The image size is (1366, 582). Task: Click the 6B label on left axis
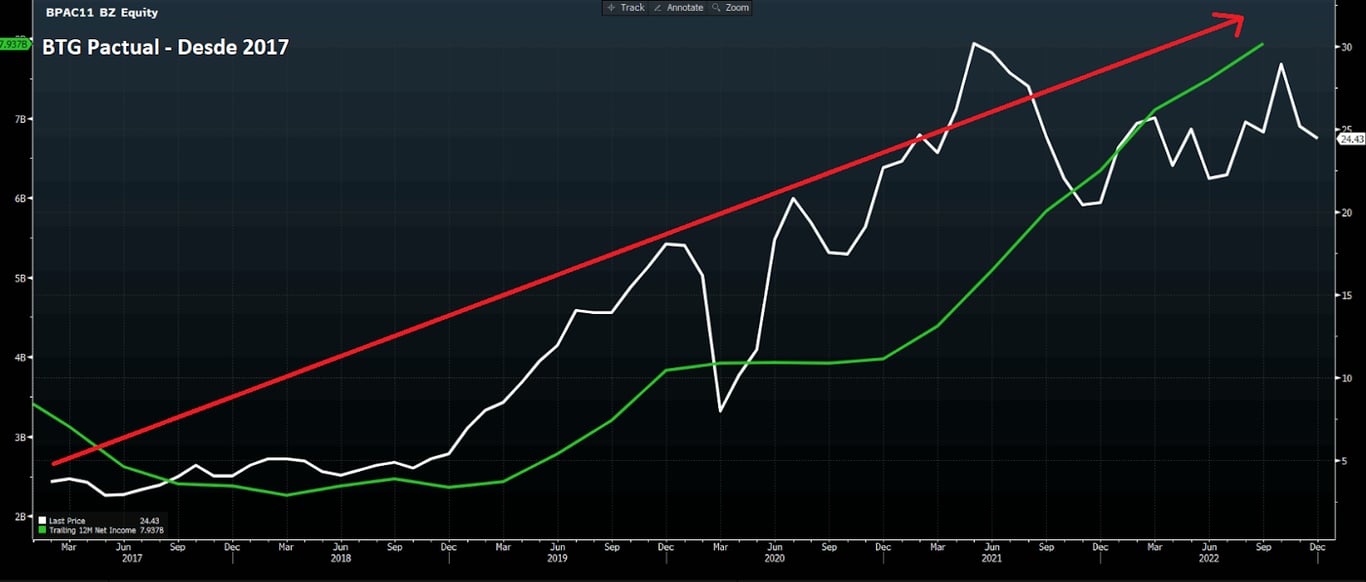pyautogui.click(x=21, y=198)
